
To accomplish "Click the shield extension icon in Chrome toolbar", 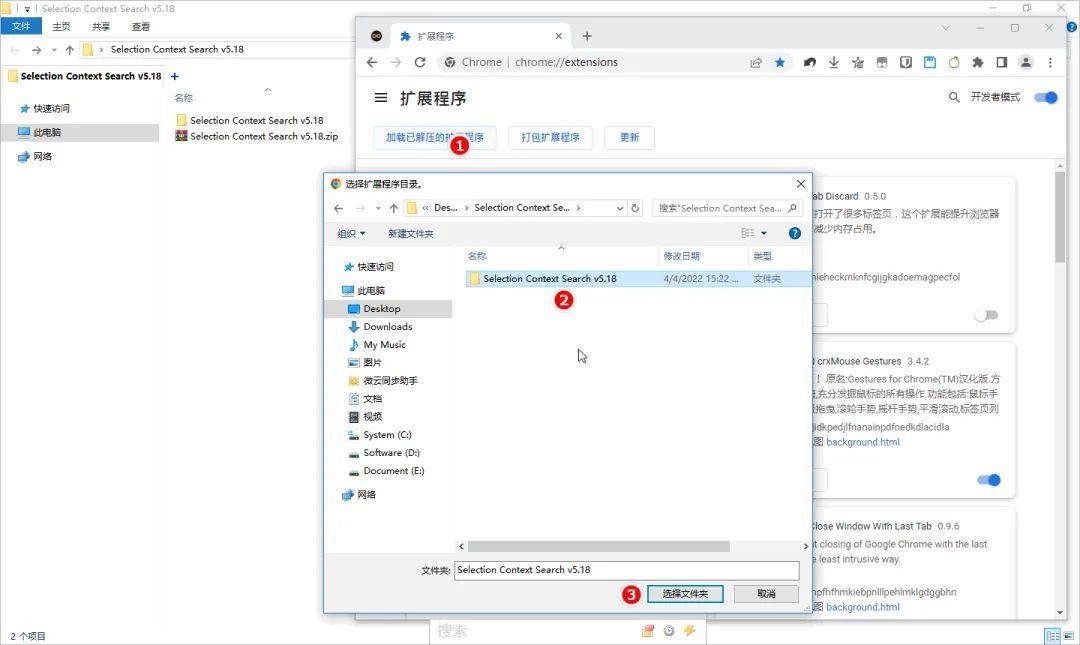I will pyautogui.click(x=906, y=63).
